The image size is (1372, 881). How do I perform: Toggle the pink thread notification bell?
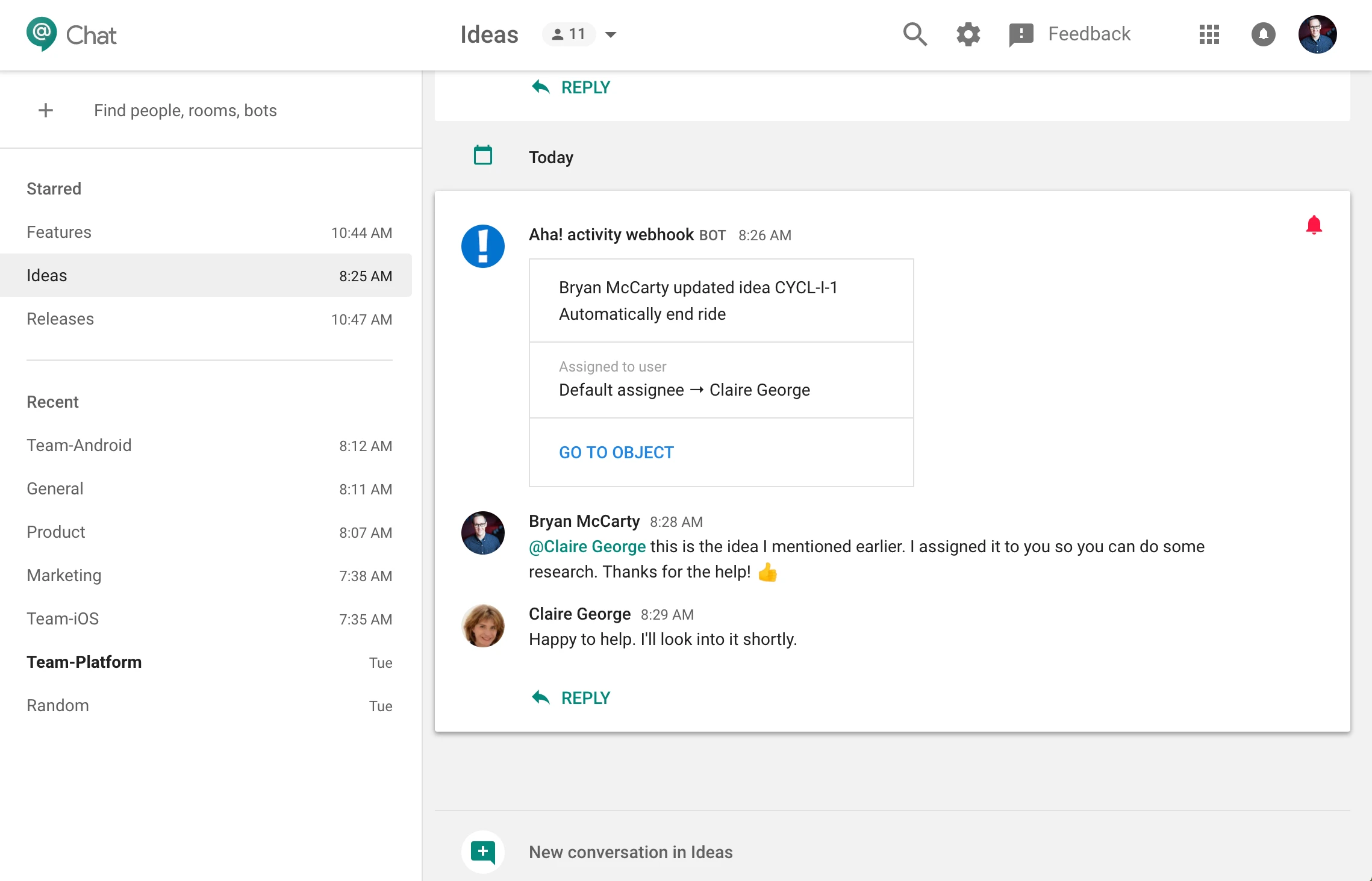[1314, 225]
